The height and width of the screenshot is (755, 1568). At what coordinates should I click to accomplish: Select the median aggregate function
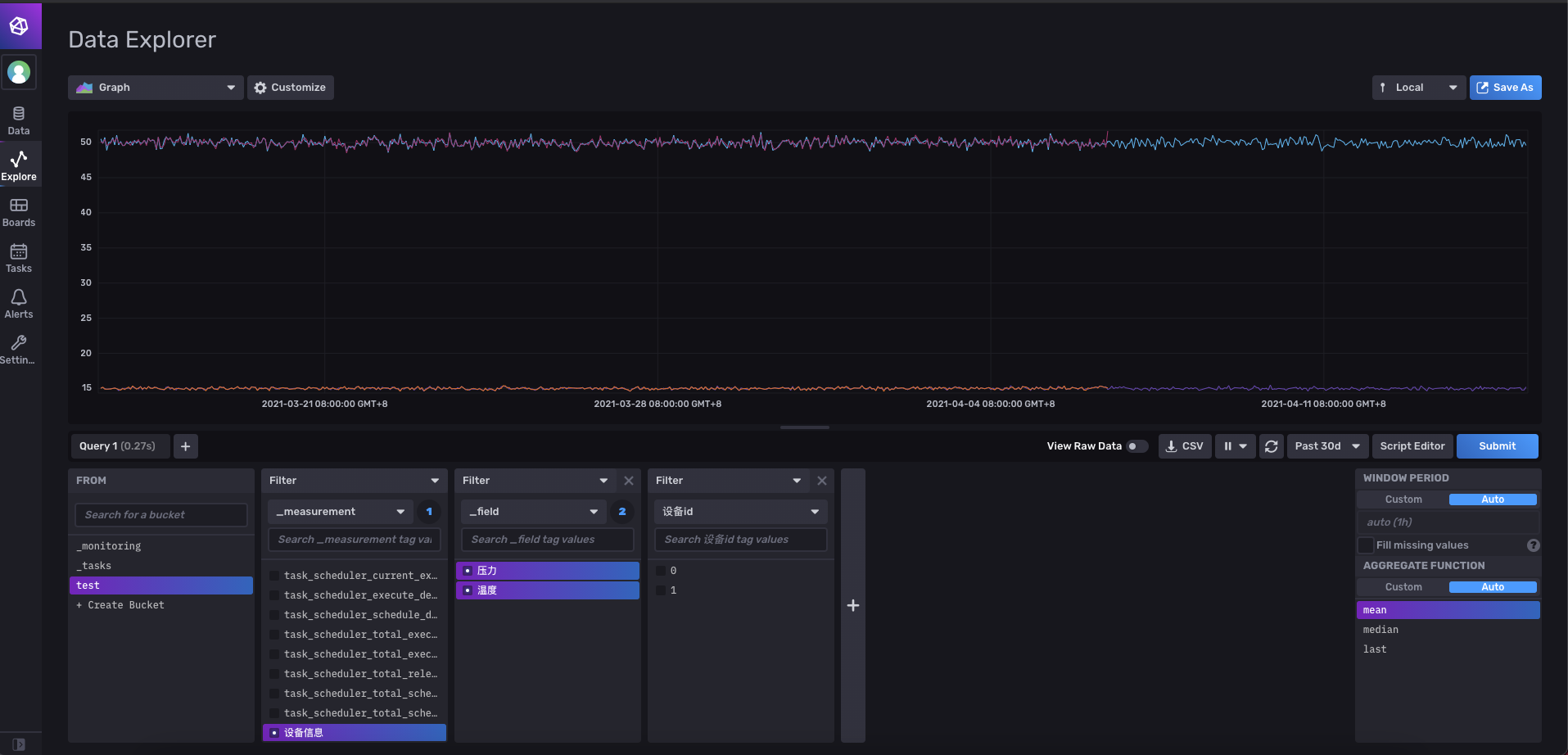coord(1448,630)
